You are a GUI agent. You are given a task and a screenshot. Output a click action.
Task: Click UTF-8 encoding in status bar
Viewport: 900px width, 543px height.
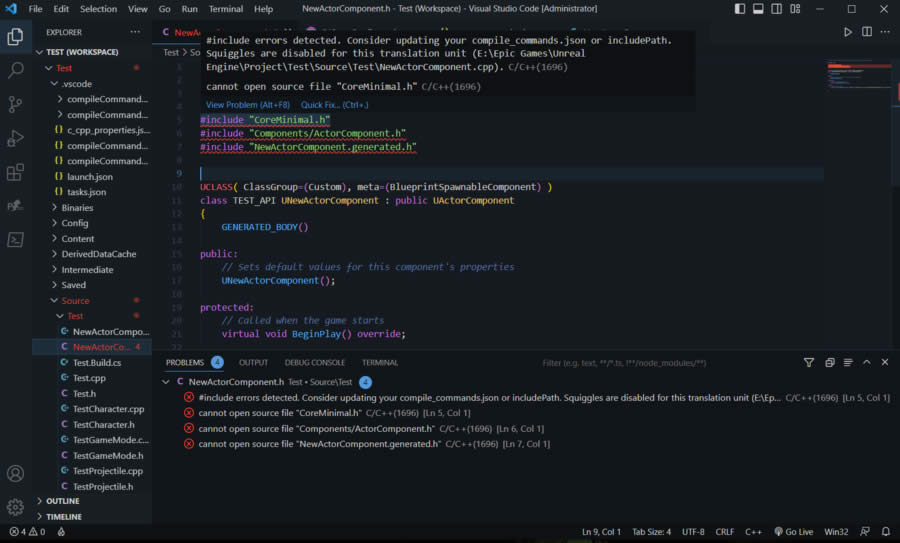point(693,532)
